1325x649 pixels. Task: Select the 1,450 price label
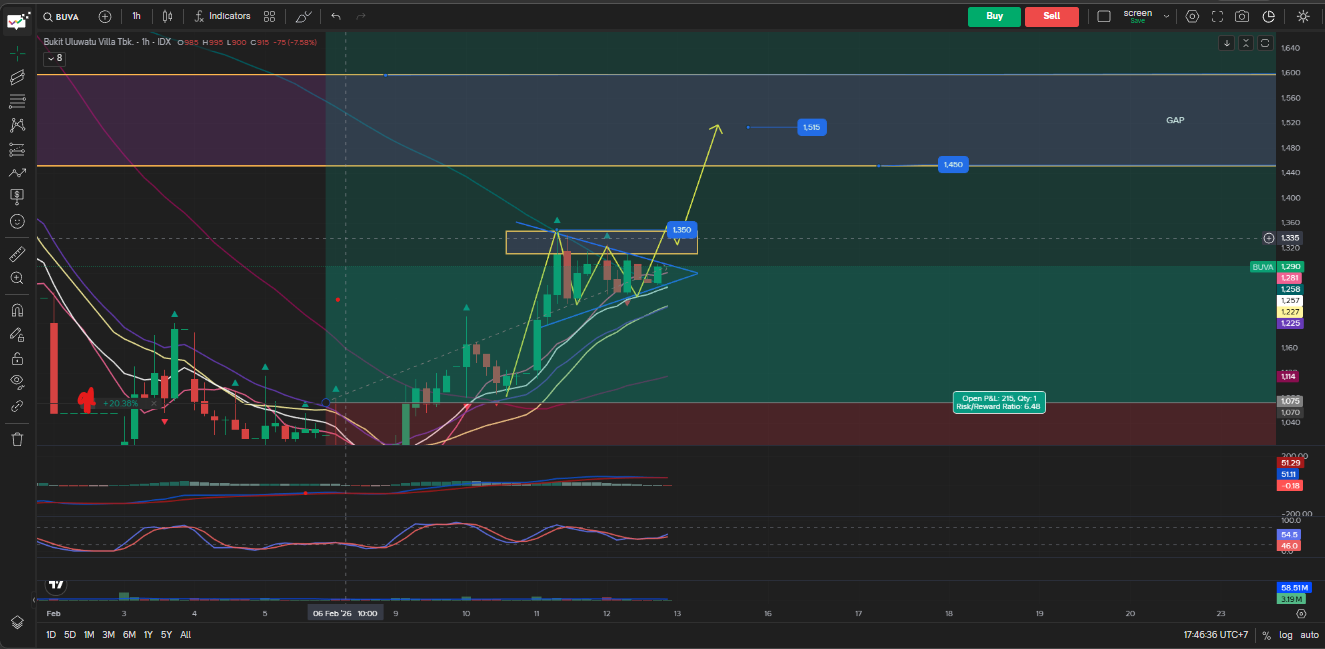click(953, 165)
